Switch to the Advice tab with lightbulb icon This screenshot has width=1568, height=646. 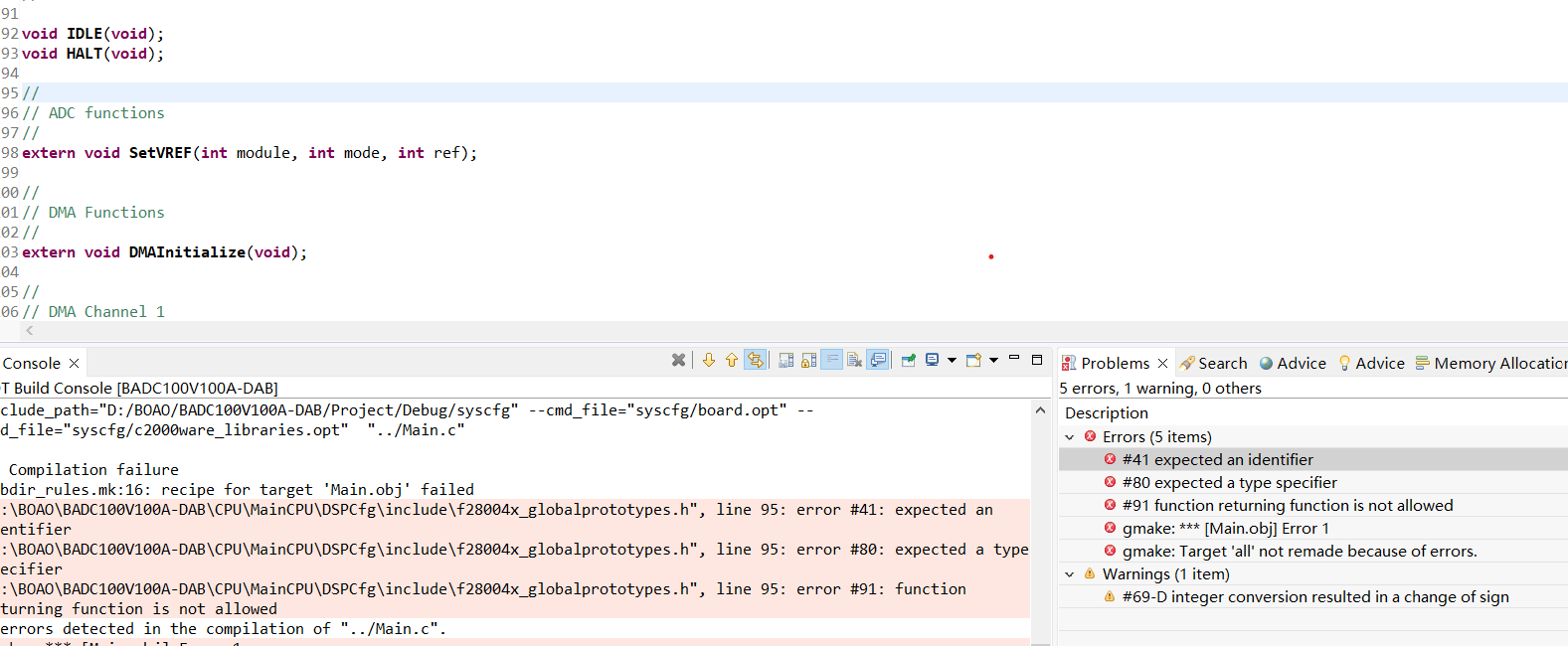click(x=1371, y=364)
